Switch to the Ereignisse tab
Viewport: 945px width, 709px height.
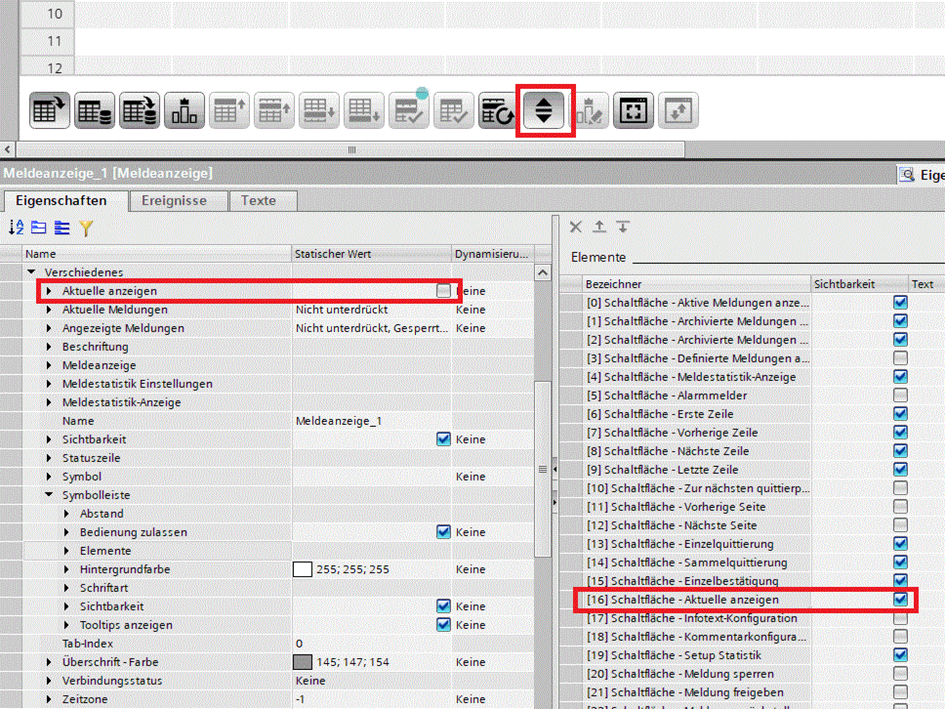pos(179,201)
